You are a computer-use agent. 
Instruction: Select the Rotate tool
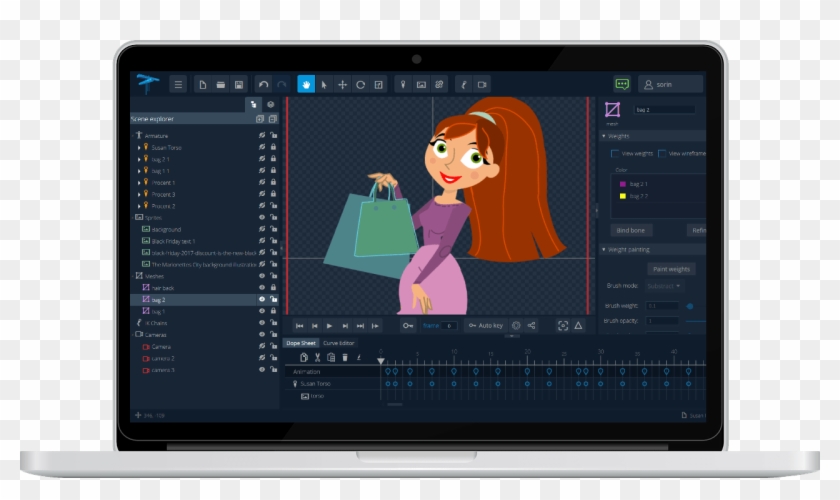(x=360, y=85)
